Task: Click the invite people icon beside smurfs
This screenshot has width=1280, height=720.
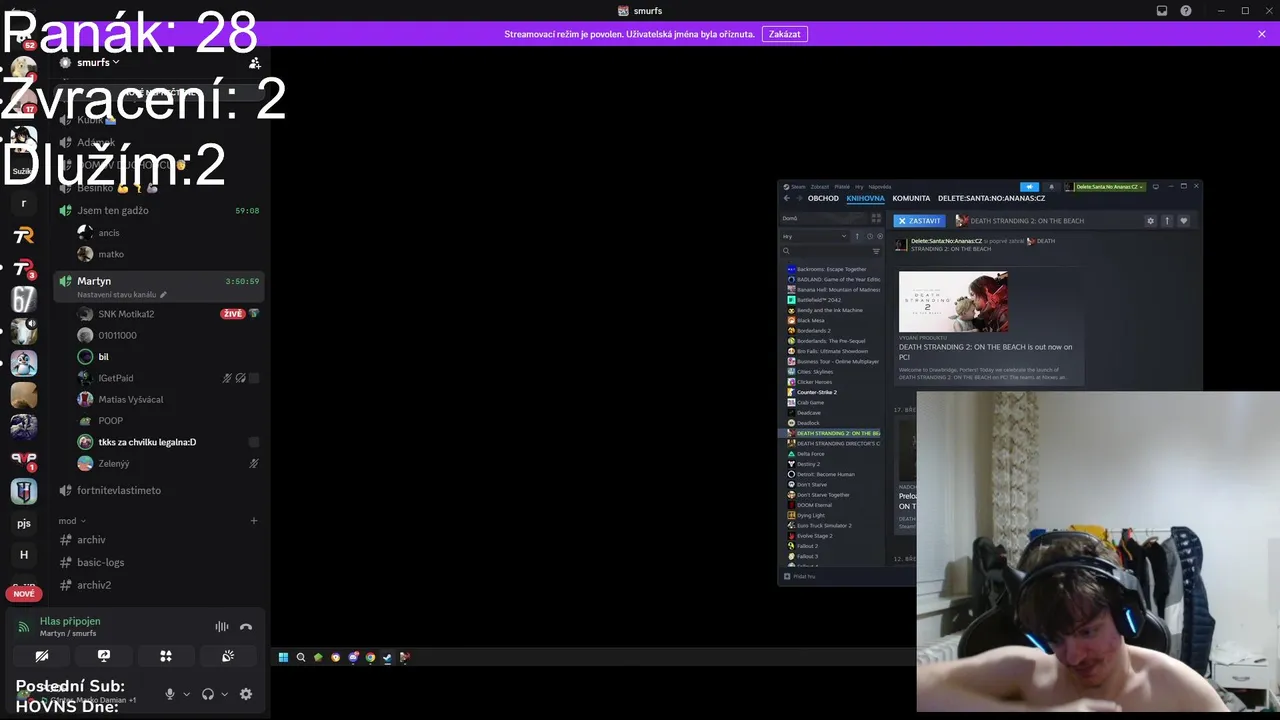Action: click(254, 62)
